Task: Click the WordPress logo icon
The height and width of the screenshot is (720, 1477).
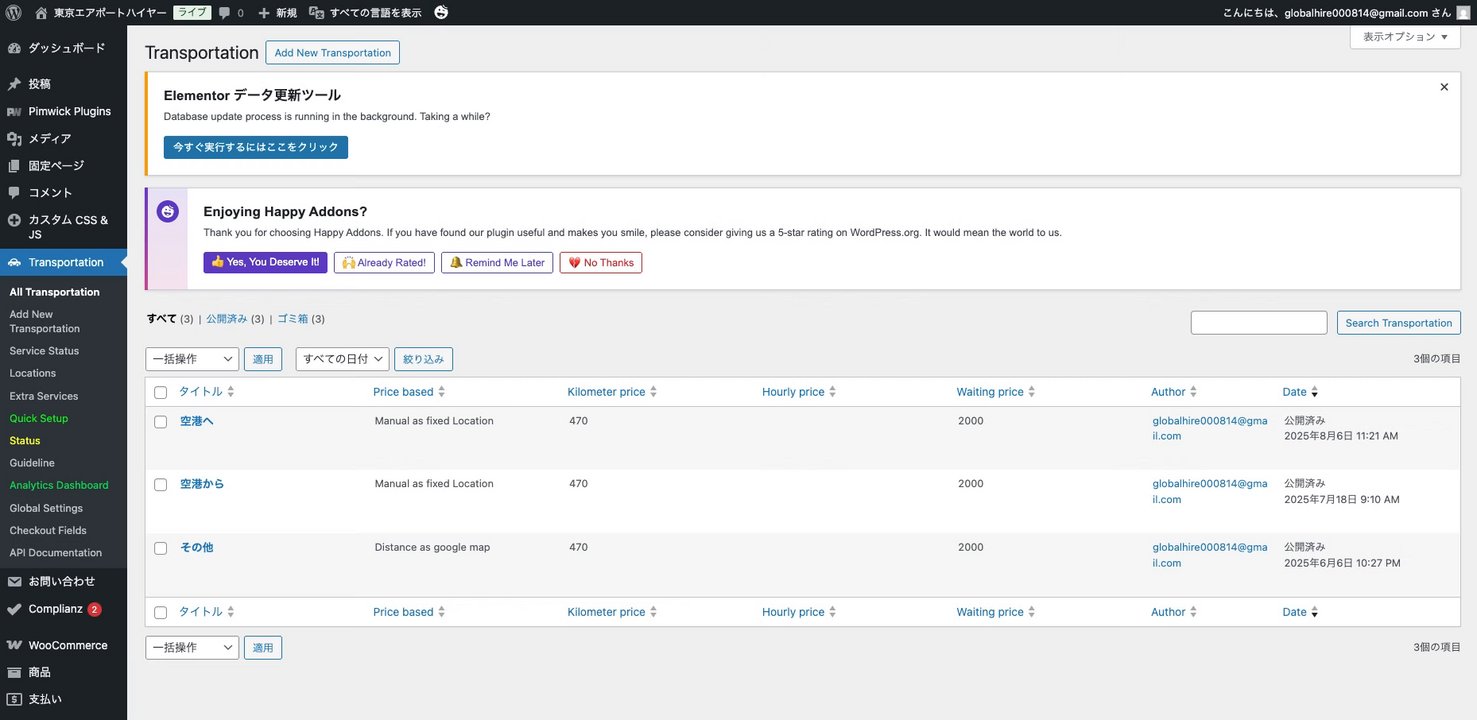Action: [14, 13]
